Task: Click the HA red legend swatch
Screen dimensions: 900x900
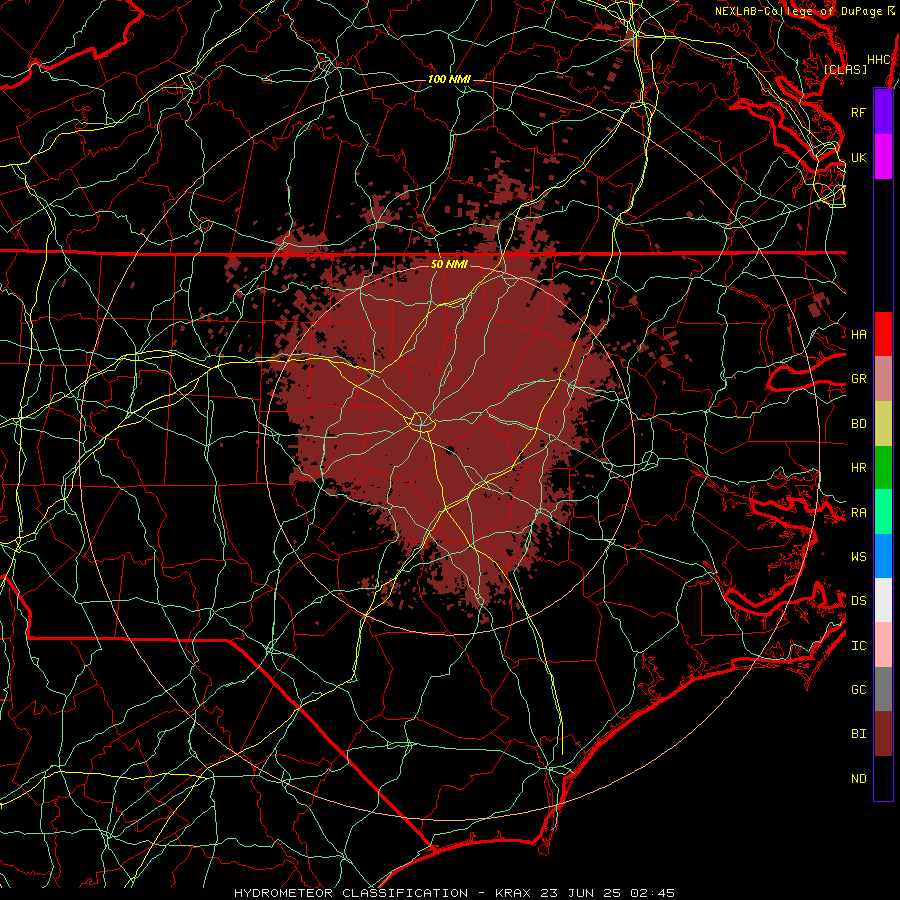Action: (883, 334)
